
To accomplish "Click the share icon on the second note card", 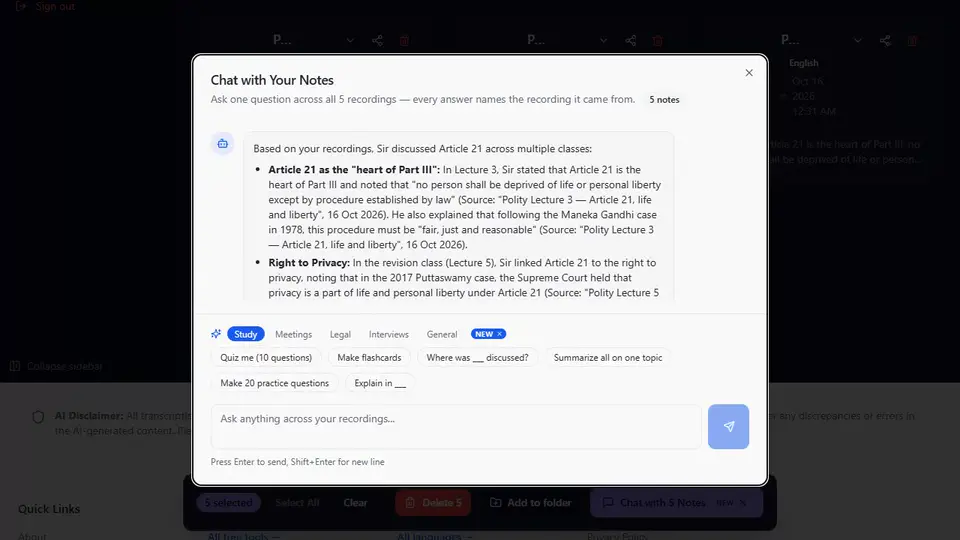I will coord(631,40).
